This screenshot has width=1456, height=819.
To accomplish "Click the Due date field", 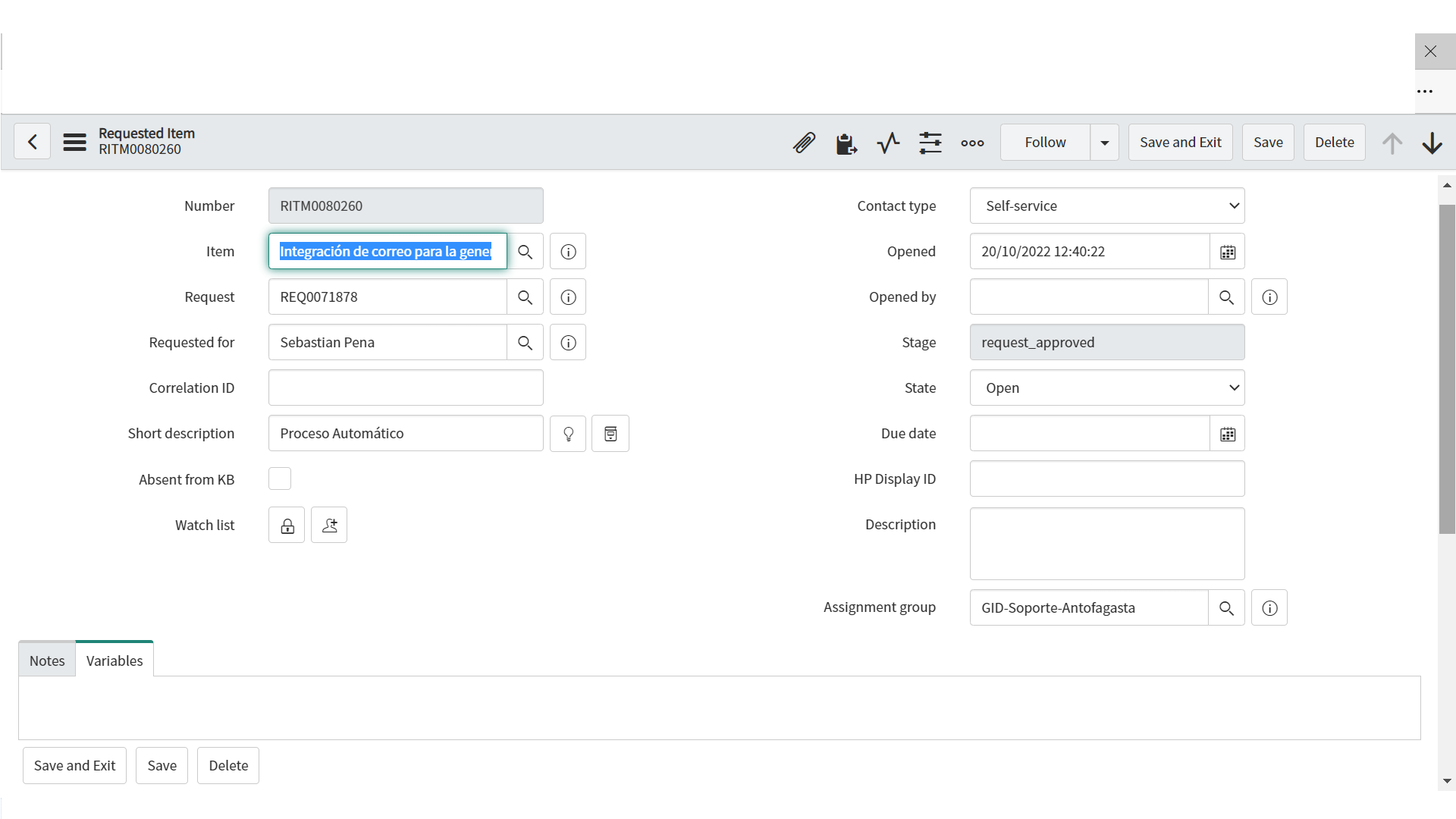I will tap(1090, 433).
